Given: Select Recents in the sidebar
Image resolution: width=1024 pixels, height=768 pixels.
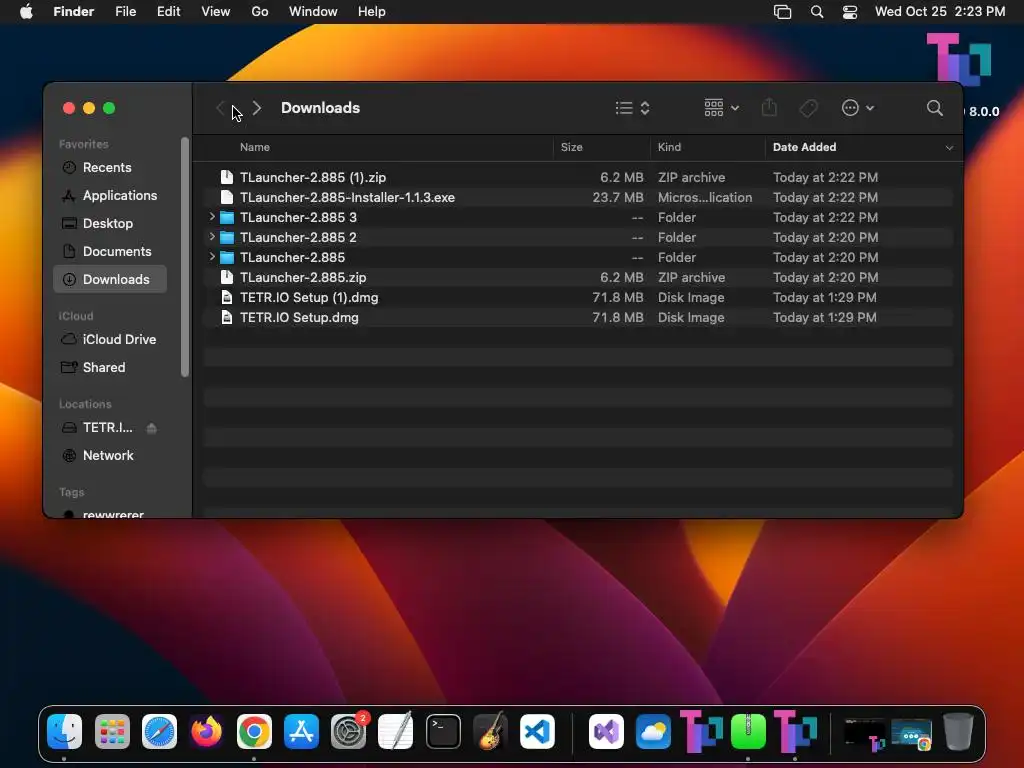Looking at the screenshot, I should (110, 168).
